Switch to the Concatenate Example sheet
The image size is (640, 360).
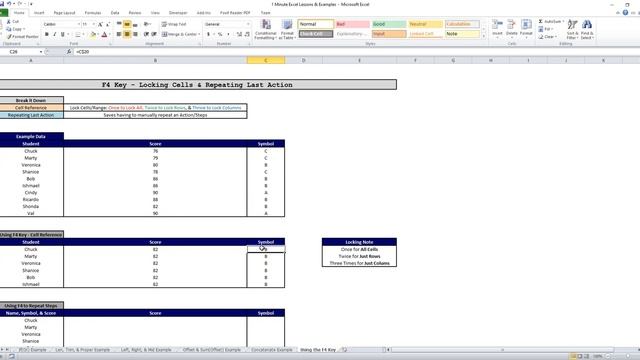click(x=271, y=350)
